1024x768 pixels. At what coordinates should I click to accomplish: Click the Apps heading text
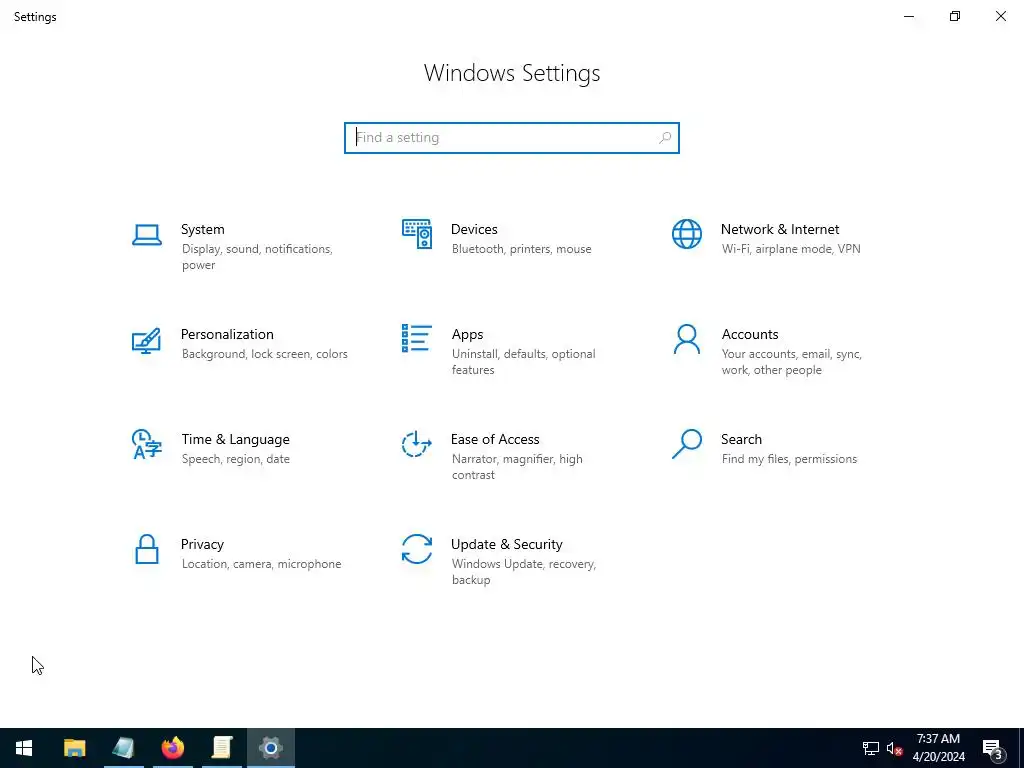tap(468, 334)
